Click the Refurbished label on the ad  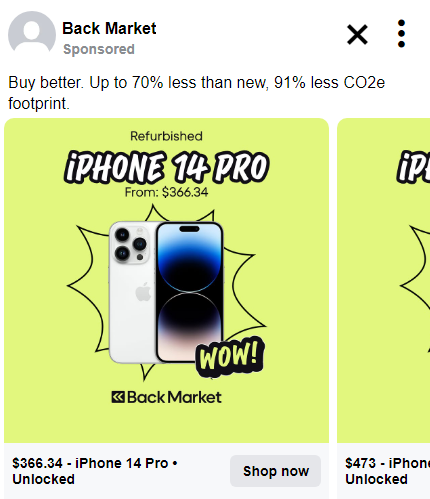click(166, 136)
